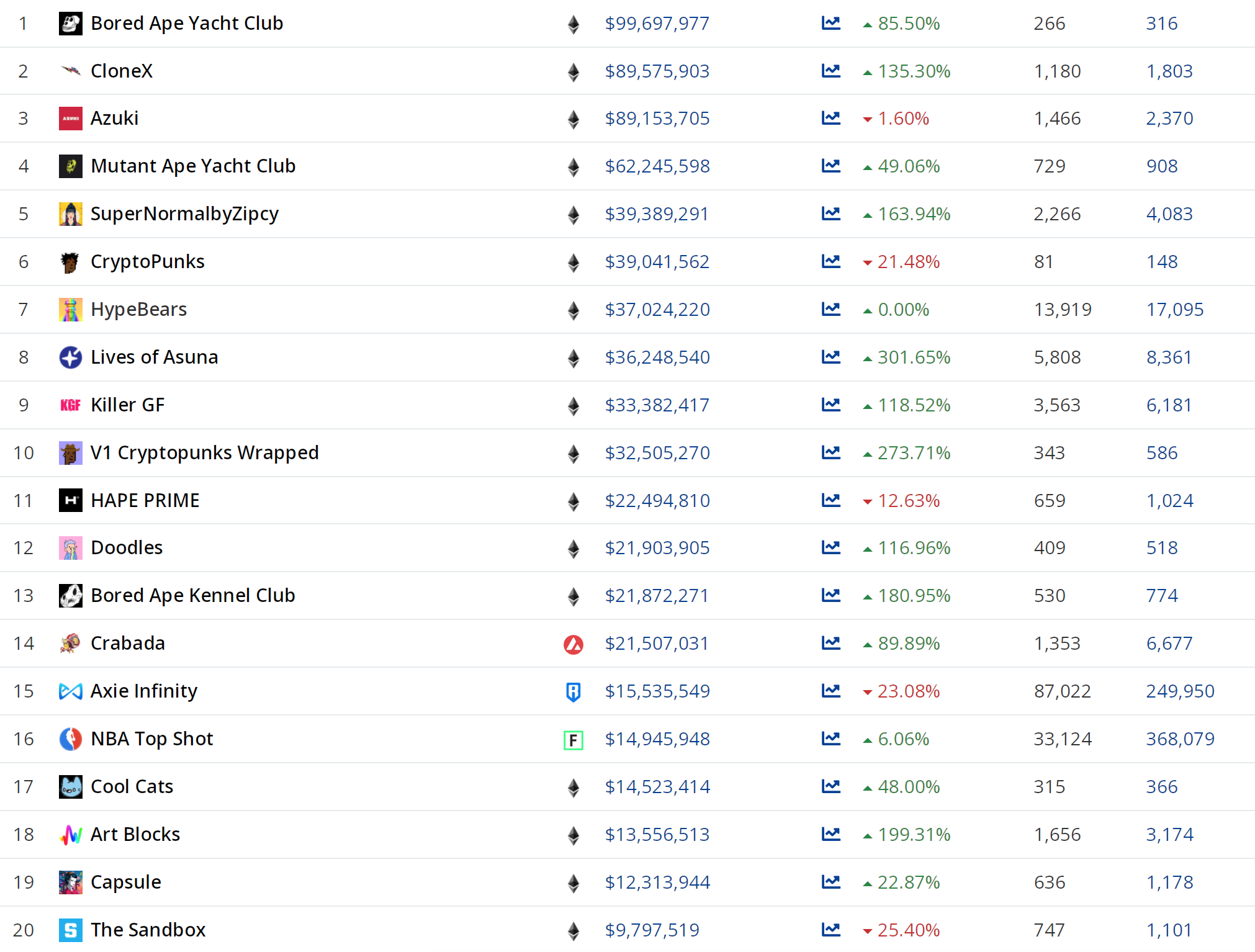Viewport: 1255px width, 952px height.
Task: Click the Flow chain icon for NBA Top Shot
Action: pos(574,740)
